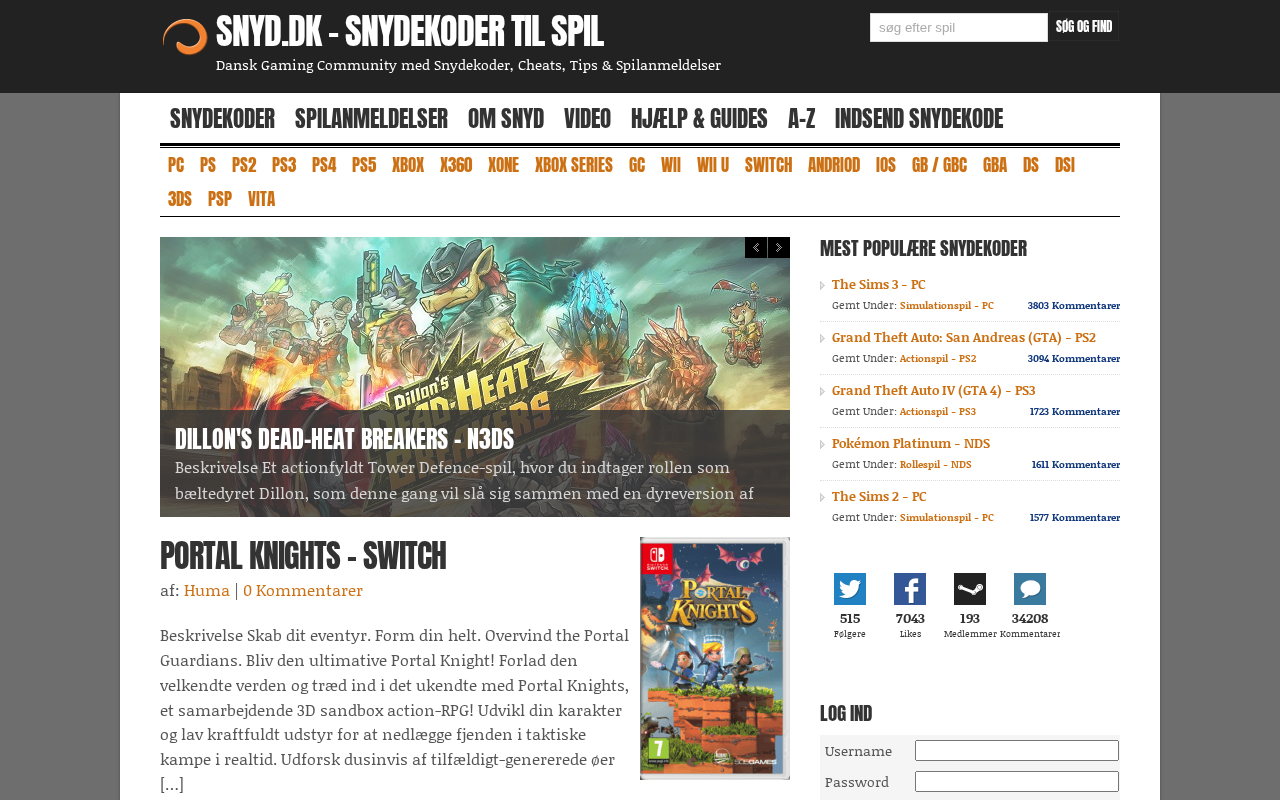This screenshot has height=800, width=1280.
Task: Select the Vita platform tab
Action: [262, 199]
